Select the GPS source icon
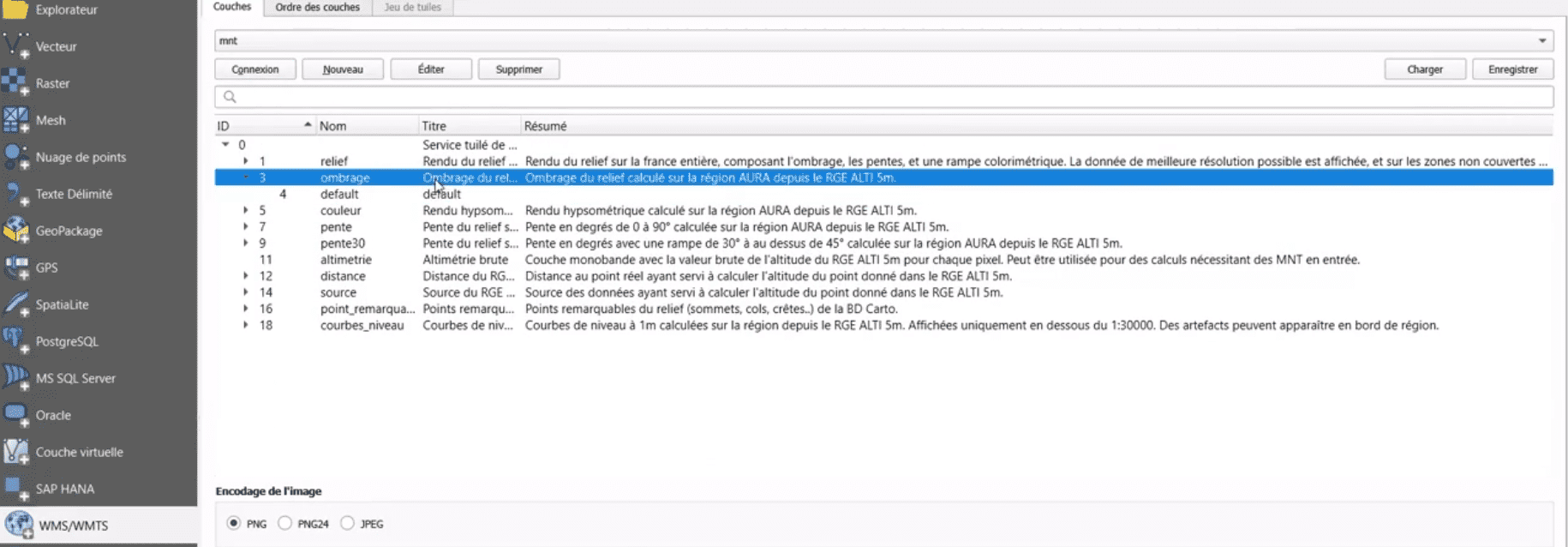 click(15, 267)
